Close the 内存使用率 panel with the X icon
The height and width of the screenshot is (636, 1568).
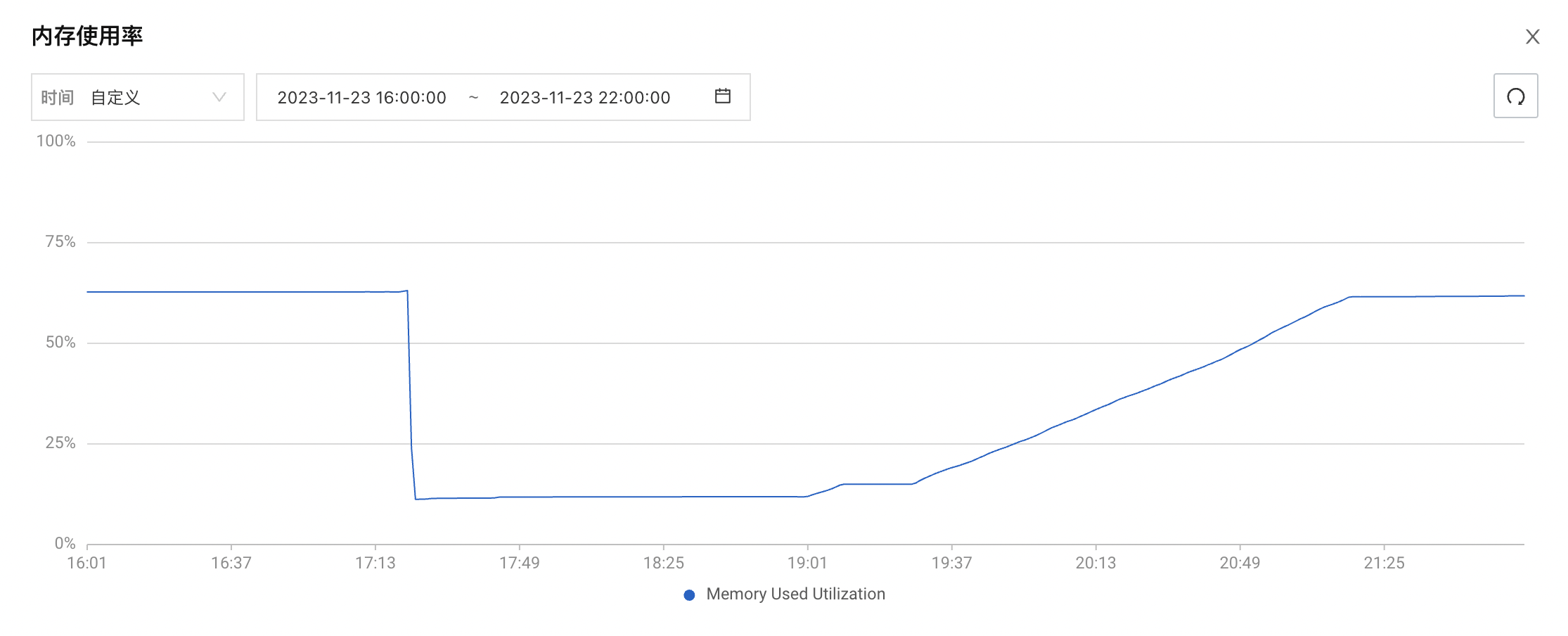tap(1533, 37)
